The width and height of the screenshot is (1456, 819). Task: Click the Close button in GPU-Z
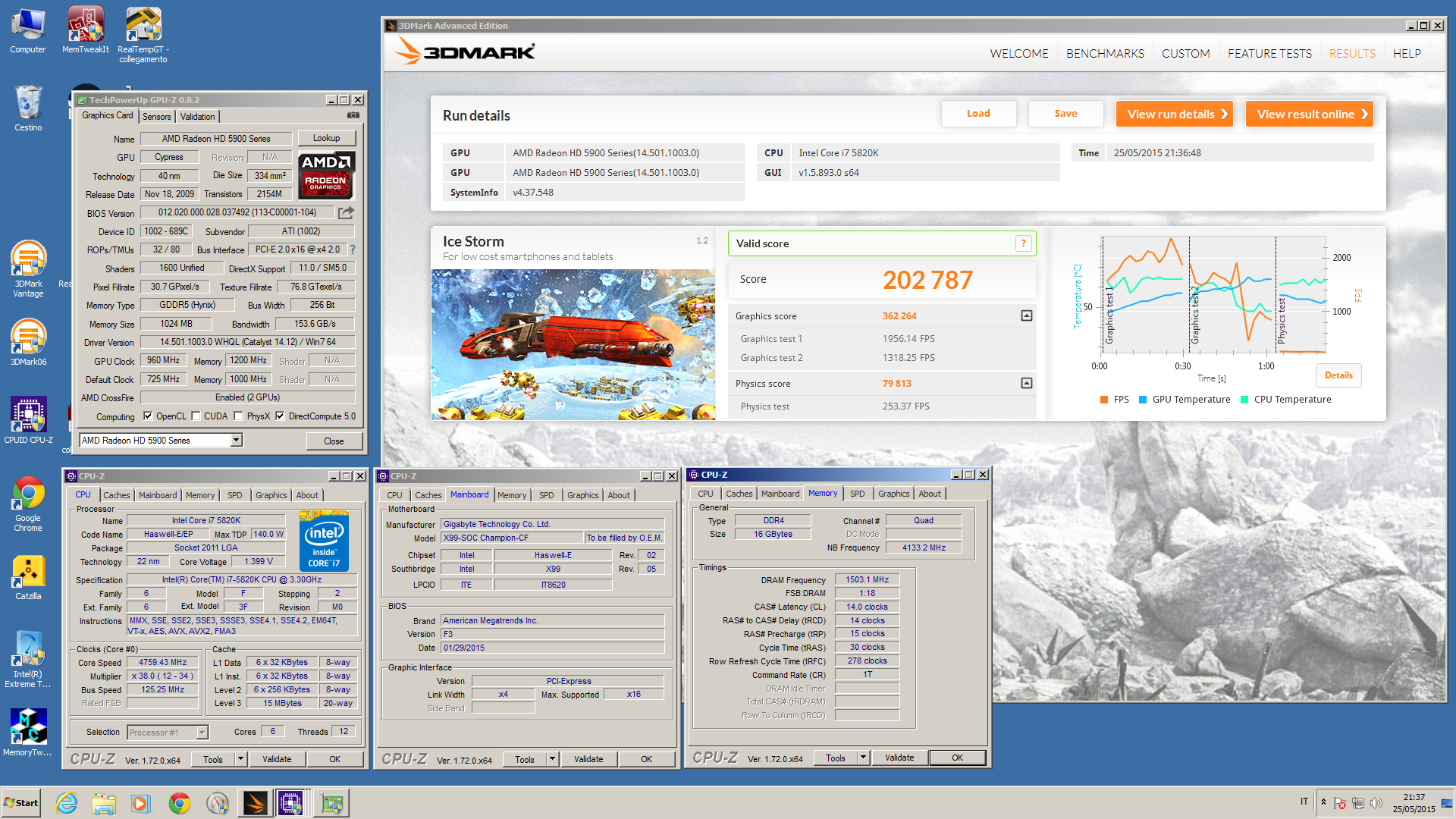pyautogui.click(x=334, y=441)
